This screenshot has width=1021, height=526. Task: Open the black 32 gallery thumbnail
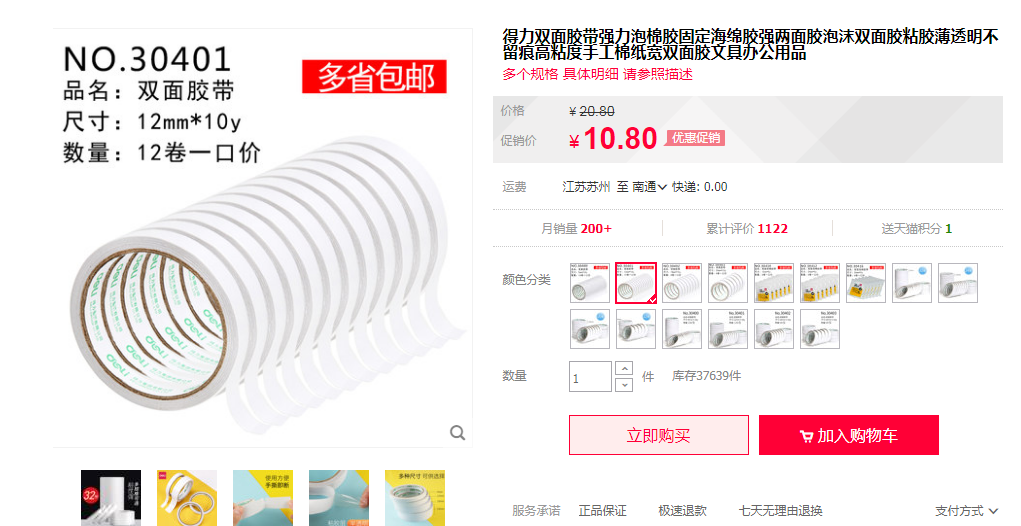click(111, 498)
